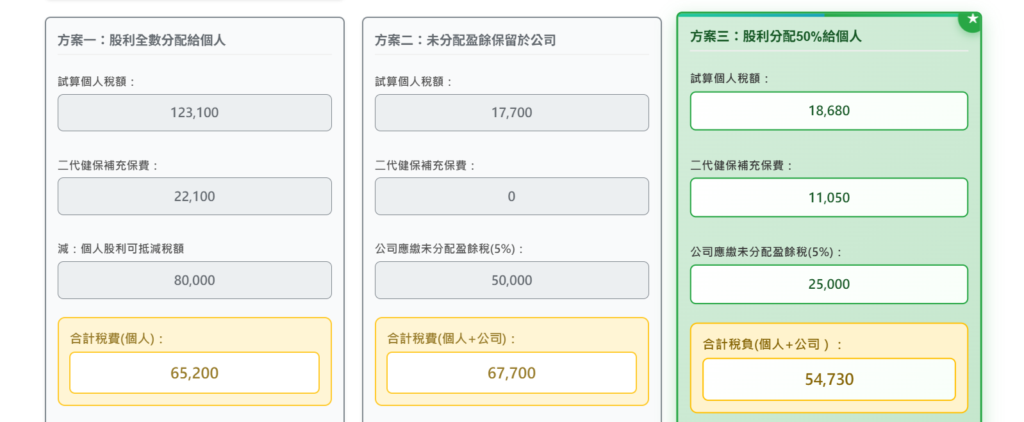1024x422 pixels.
Task: Click the star badge on plan three
Action: 971,19
